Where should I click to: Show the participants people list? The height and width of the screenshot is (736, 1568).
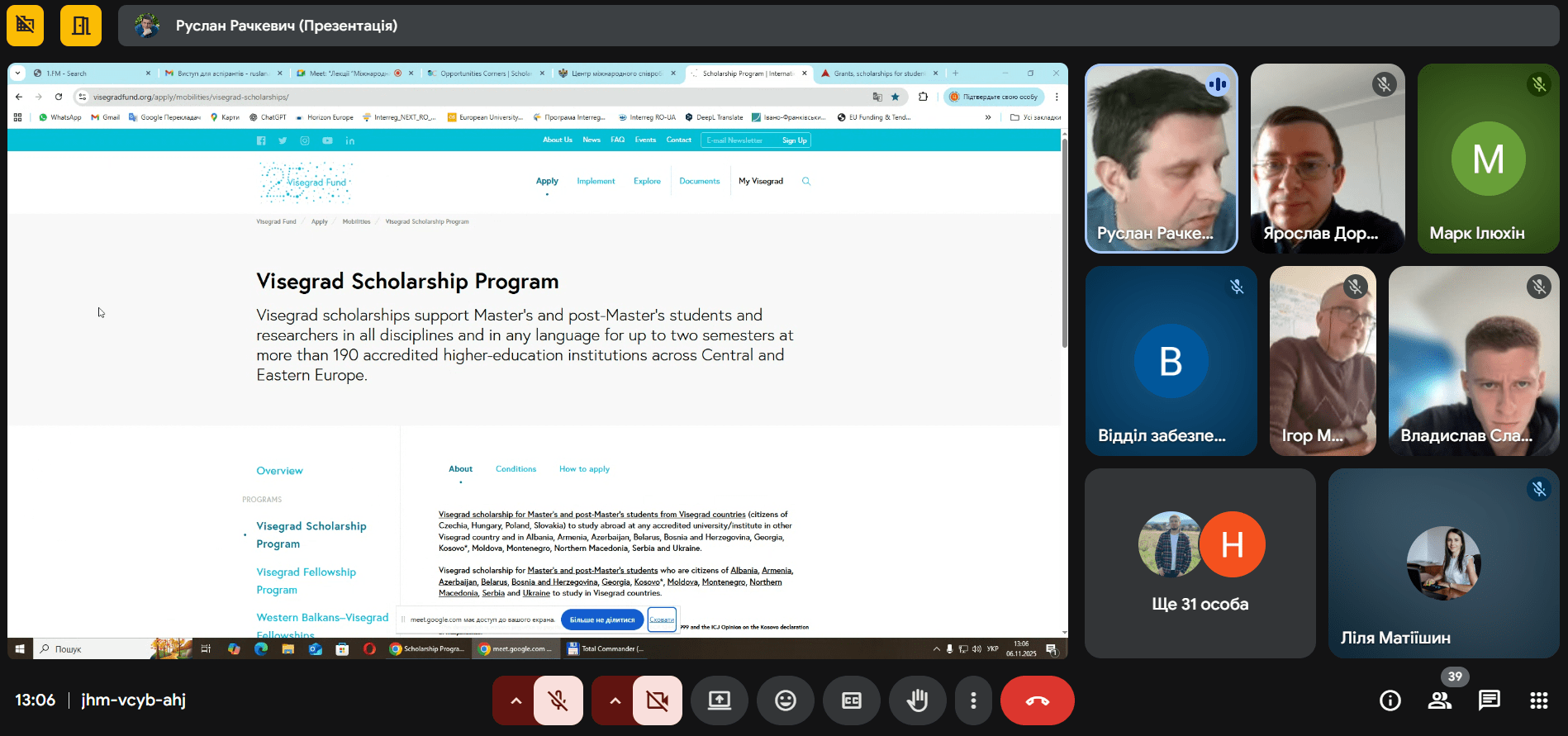(1440, 700)
